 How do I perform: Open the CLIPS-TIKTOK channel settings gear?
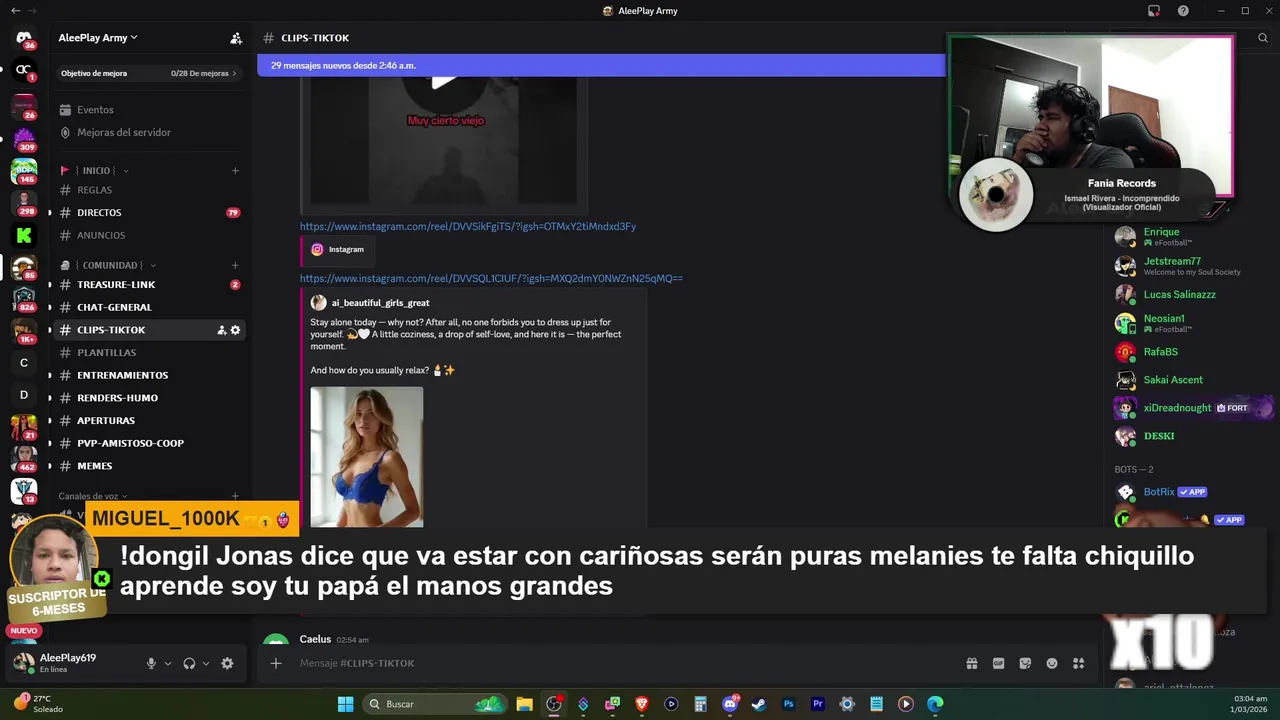235,330
